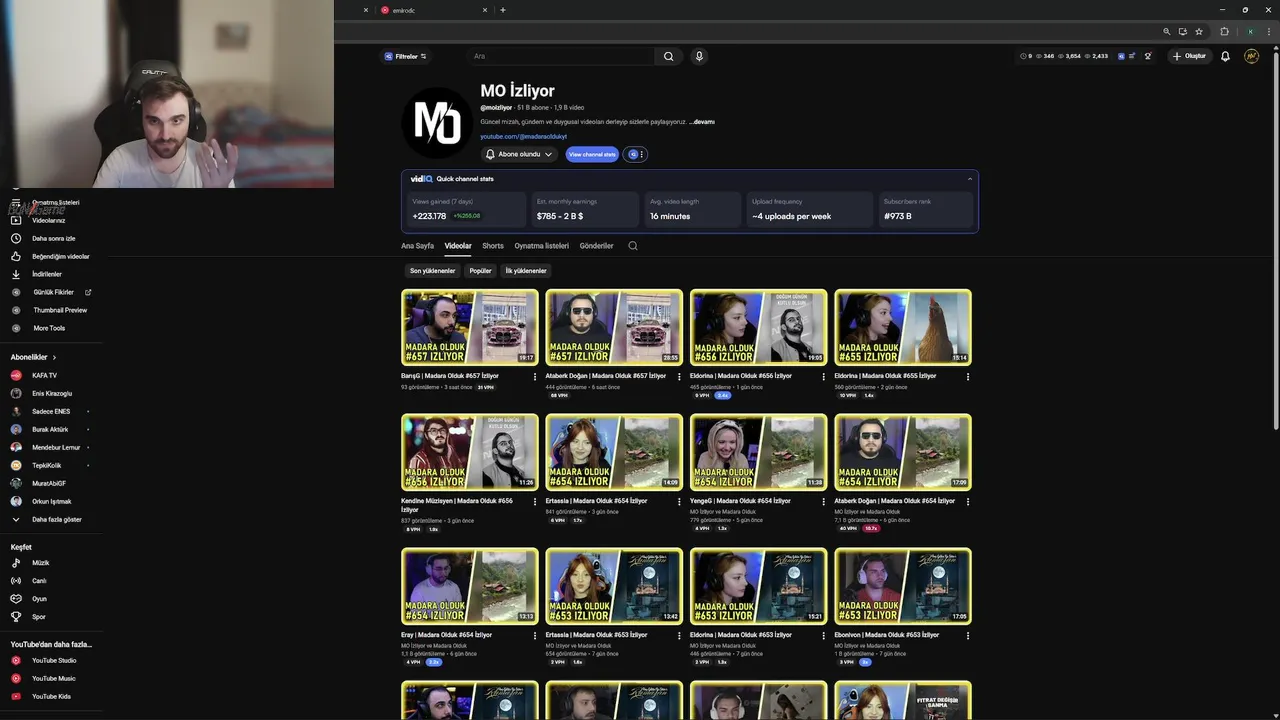Click the Views gained (7 days) stat card
Screen dimensions: 1280x720
click(x=467, y=210)
